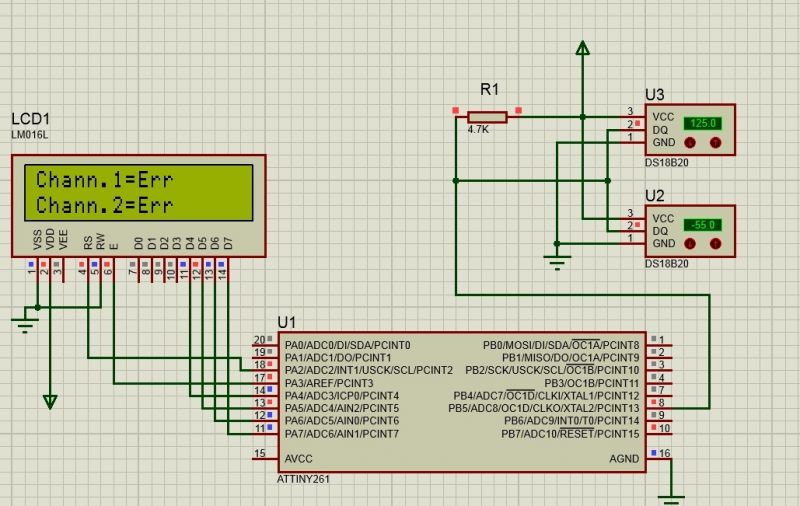This screenshot has height=506, width=800.
Task: Click the downward arrow terminal below the LCD
Action: coord(50,401)
